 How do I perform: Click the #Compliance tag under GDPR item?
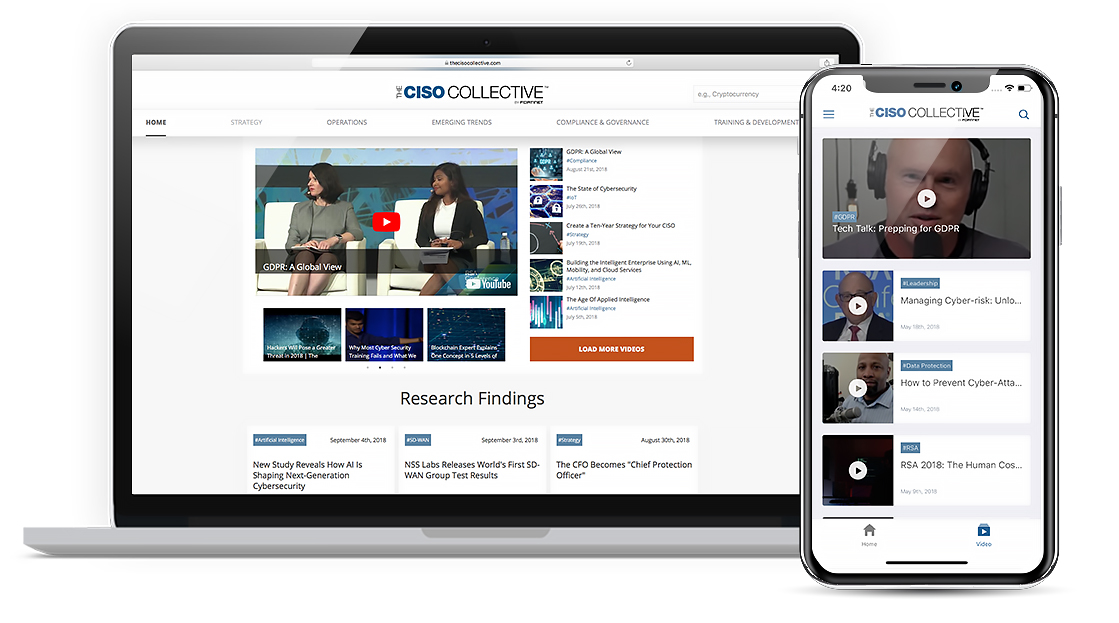pyautogui.click(x=582, y=161)
